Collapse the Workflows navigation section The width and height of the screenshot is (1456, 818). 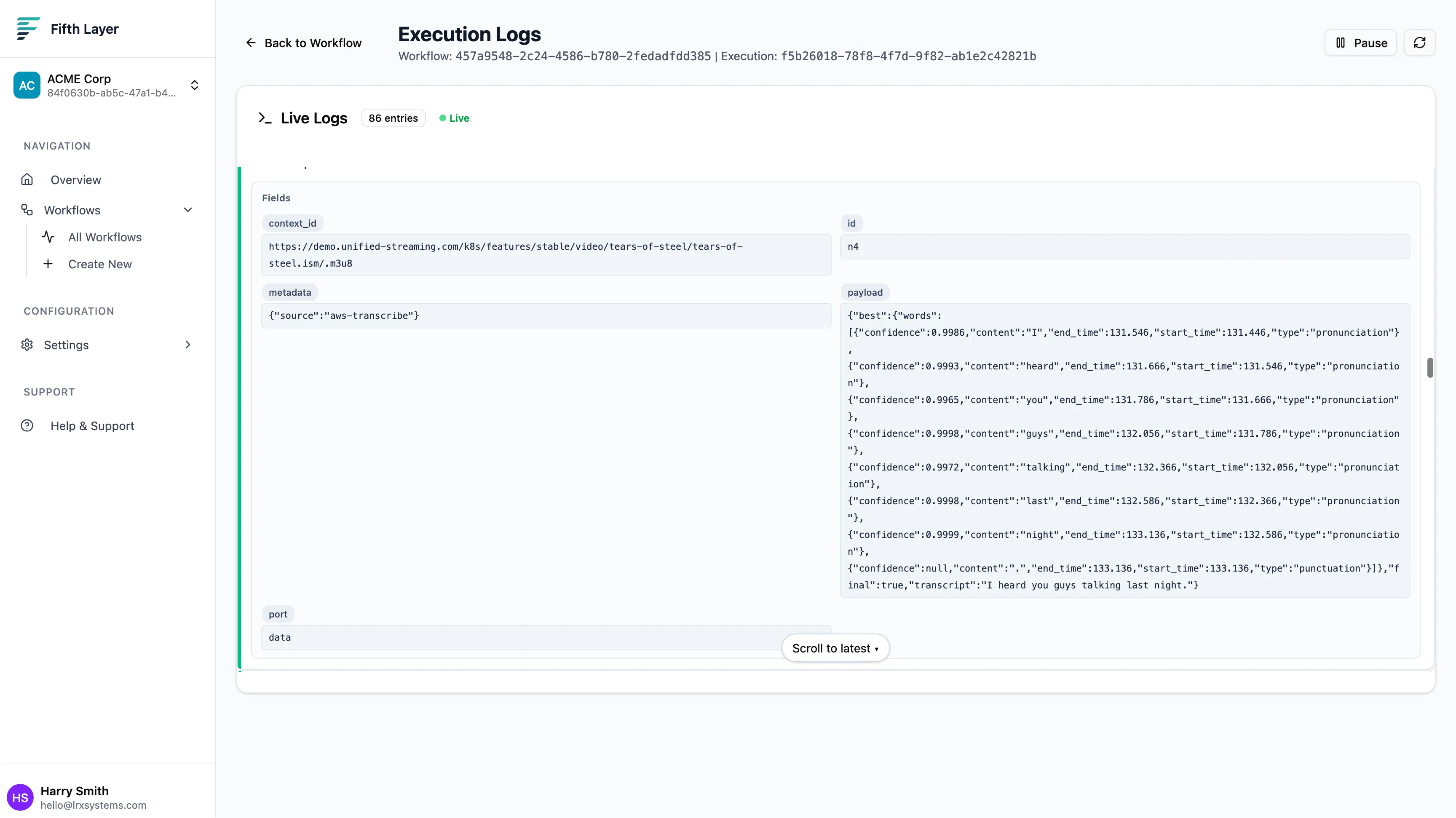[187, 210]
